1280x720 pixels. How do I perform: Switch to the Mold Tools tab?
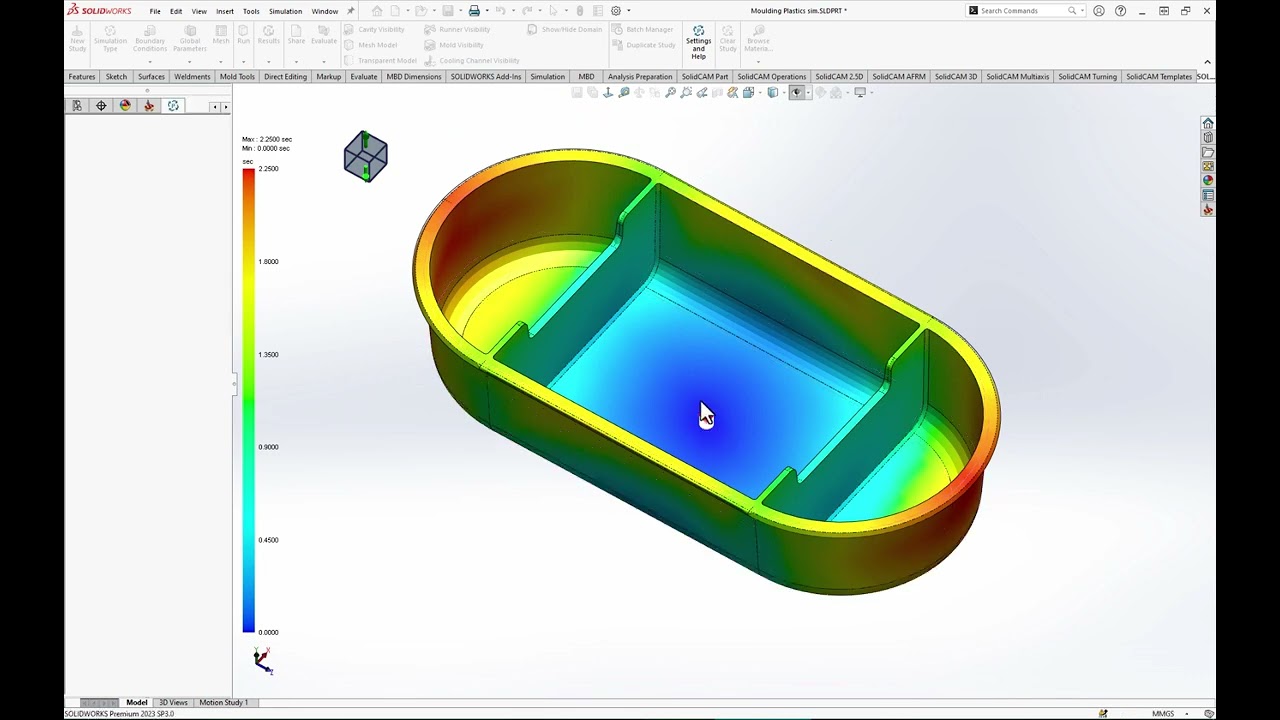pyautogui.click(x=237, y=77)
